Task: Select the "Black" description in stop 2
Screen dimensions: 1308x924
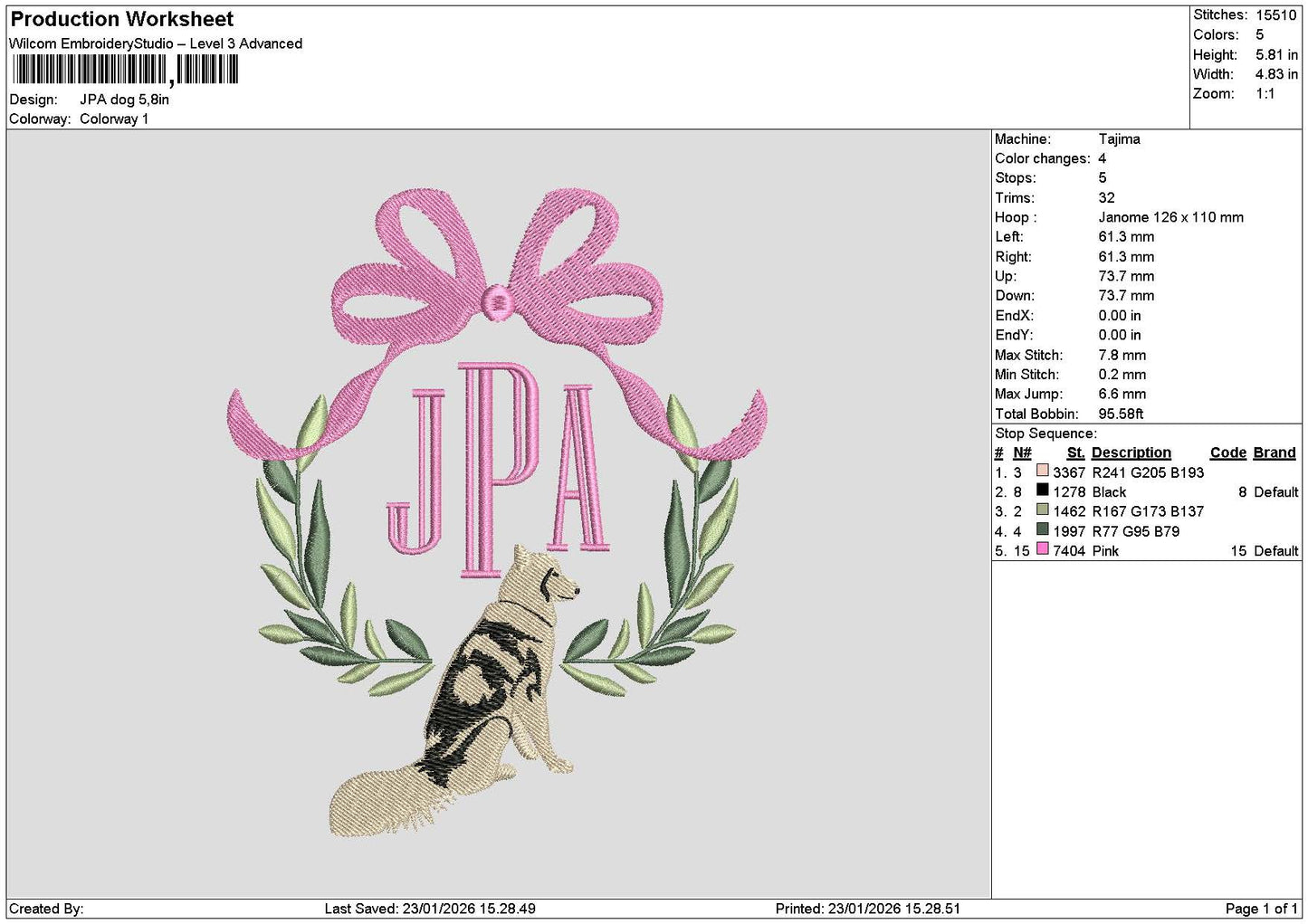Action: tap(1109, 492)
